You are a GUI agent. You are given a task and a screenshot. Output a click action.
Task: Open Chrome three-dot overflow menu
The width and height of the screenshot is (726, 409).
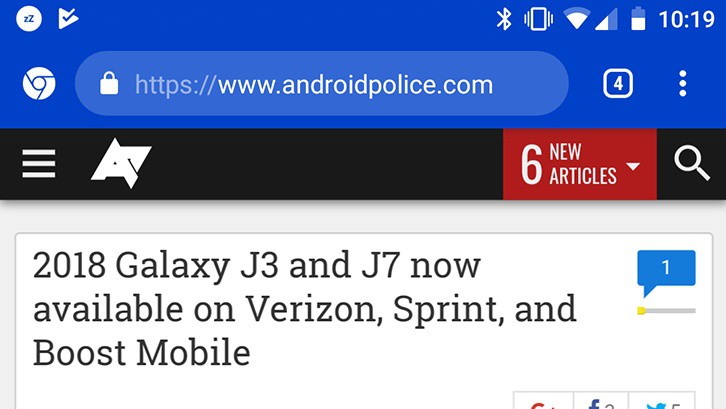point(682,83)
